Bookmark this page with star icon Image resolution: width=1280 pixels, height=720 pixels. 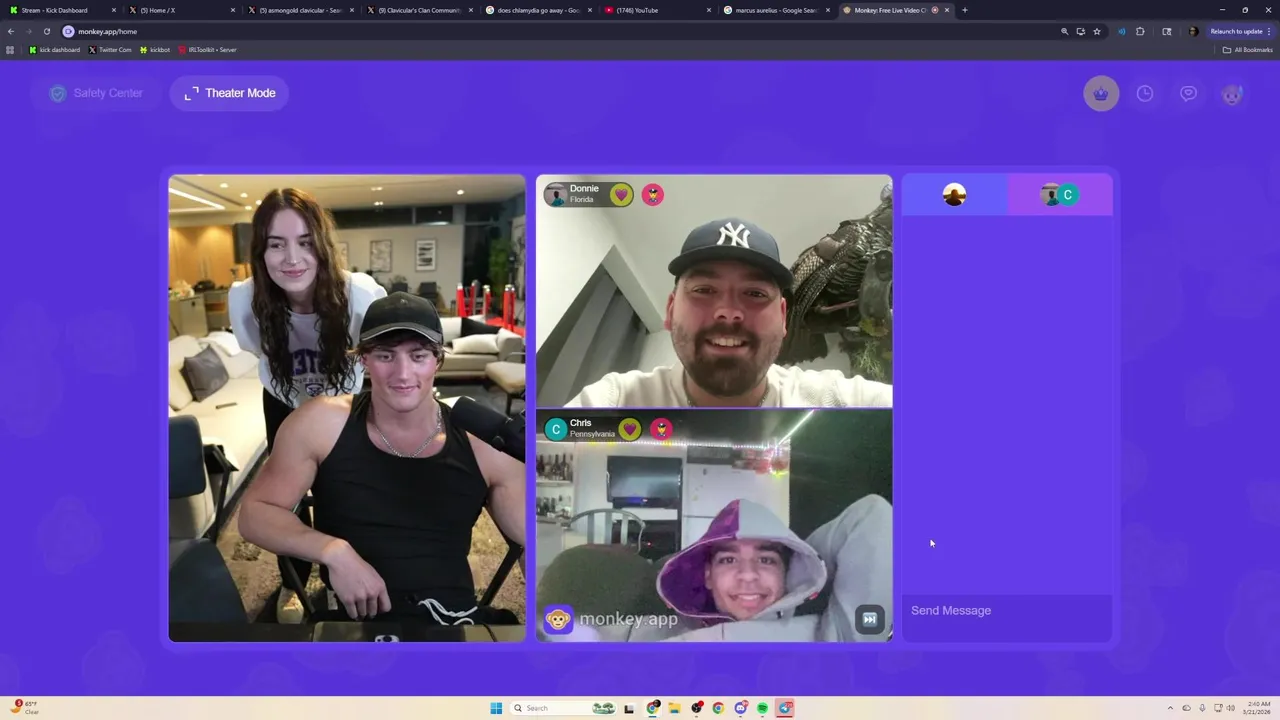point(1097,31)
